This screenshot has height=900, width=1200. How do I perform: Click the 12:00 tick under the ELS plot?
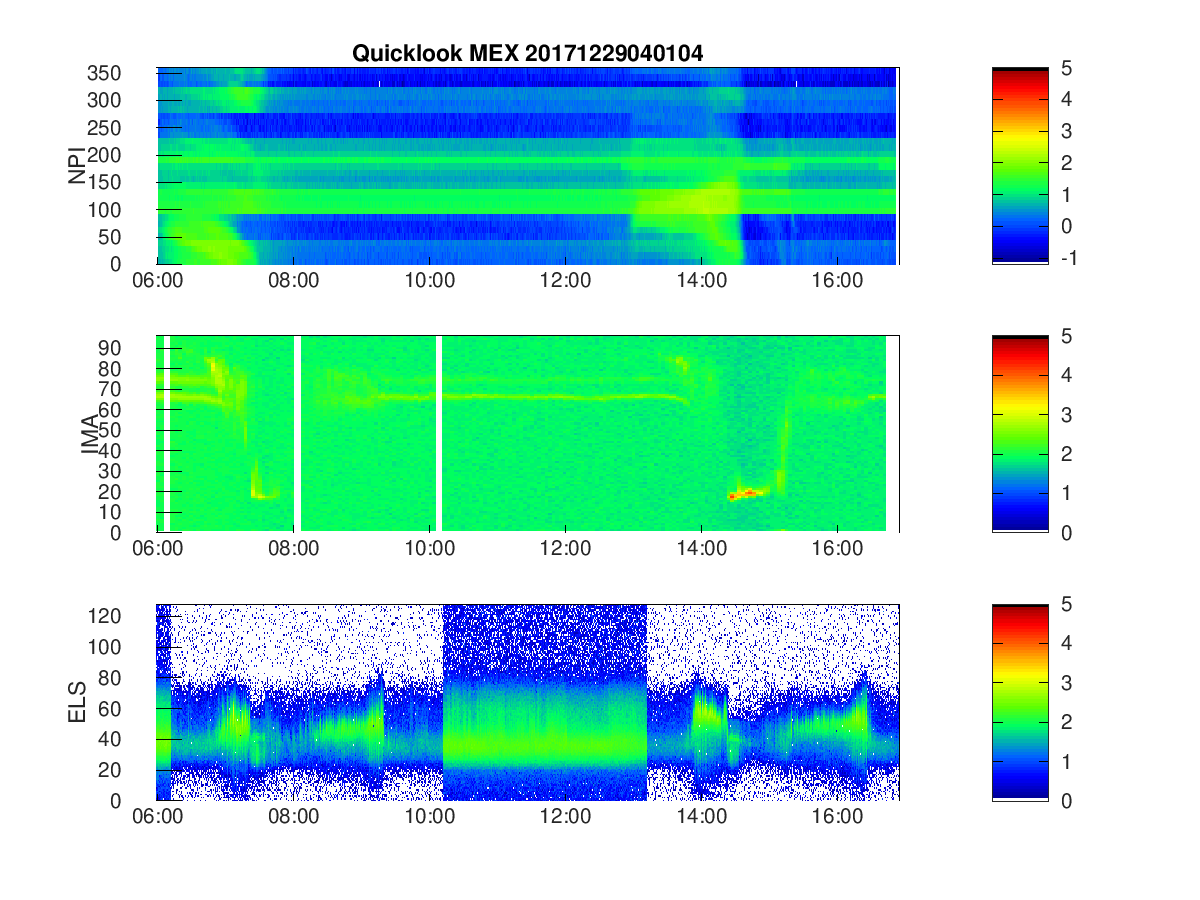[x=566, y=817]
